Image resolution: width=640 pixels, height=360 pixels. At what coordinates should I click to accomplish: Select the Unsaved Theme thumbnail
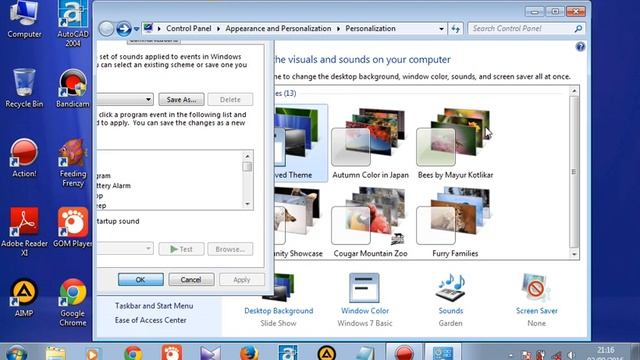pyautogui.click(x=300, y=143)
